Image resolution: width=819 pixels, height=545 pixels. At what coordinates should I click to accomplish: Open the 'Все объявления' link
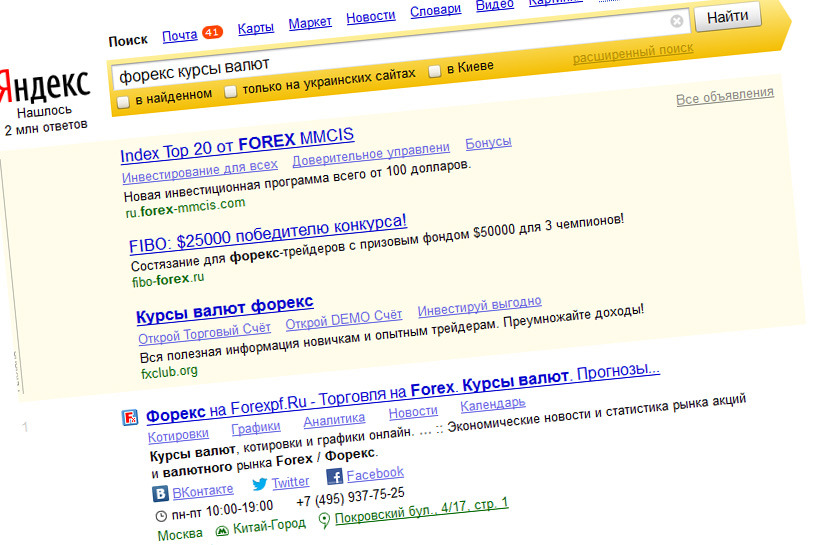[725, 96]
